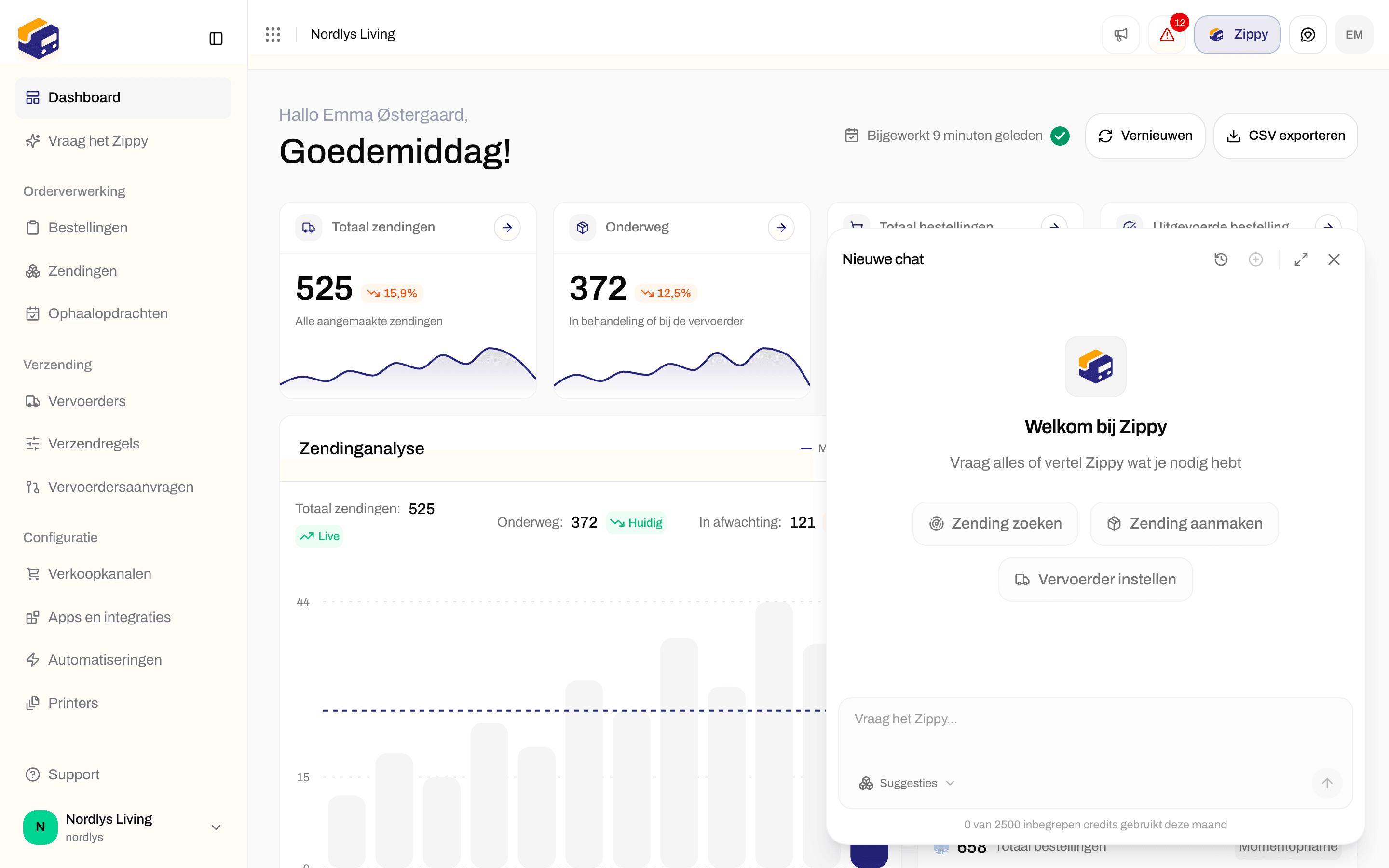Open the Onderweg card arrow

[781, 228]
